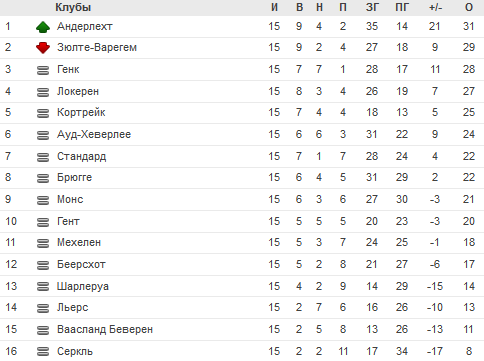Viewport: 484px width, 361px height.
Task: Select the Брюгге team row name
Action: [x=74, y=177]
